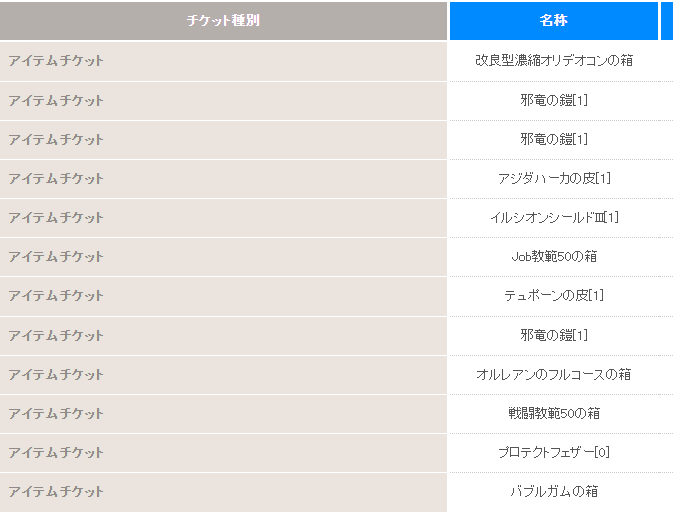This screenshot has height=512, width=673.
Task: Click アイテムチケット next to 戦闘教範50の箱
Action: (x=56, y=413)
